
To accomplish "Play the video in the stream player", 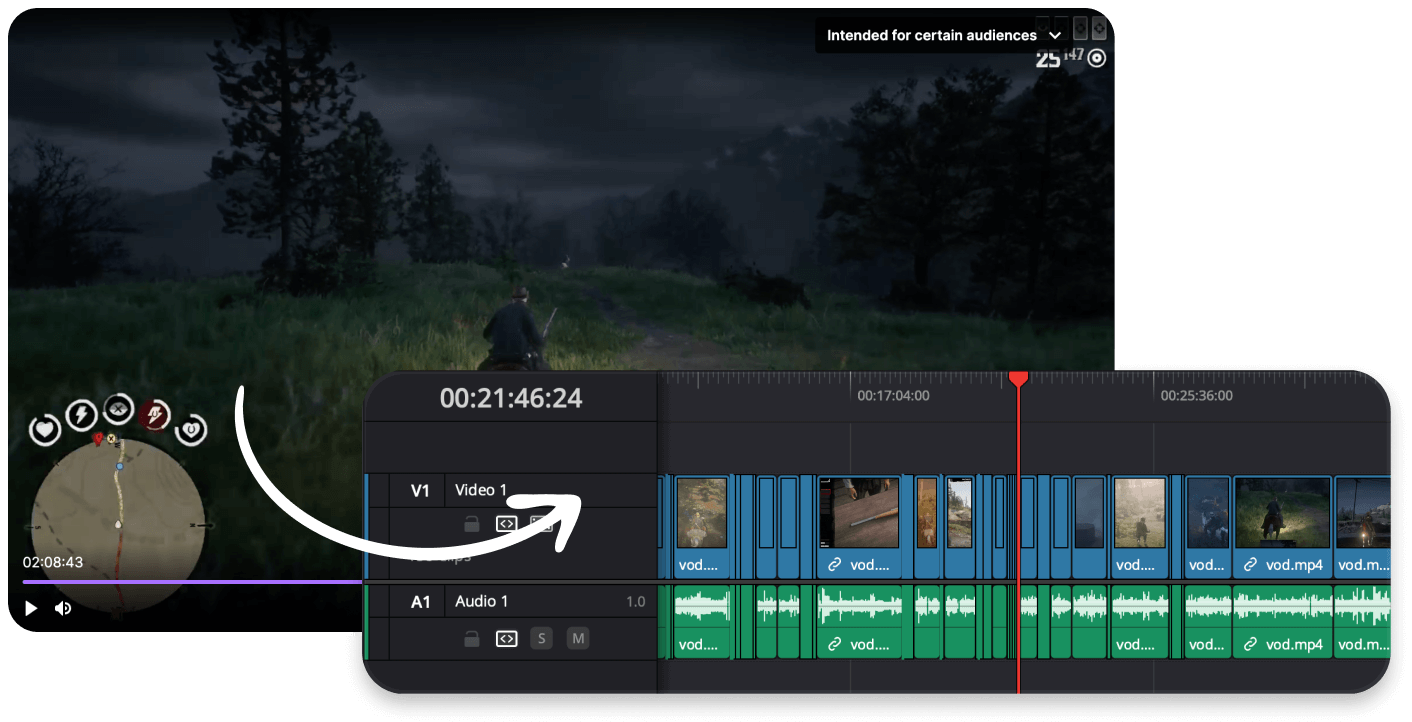I will point(31,608).
